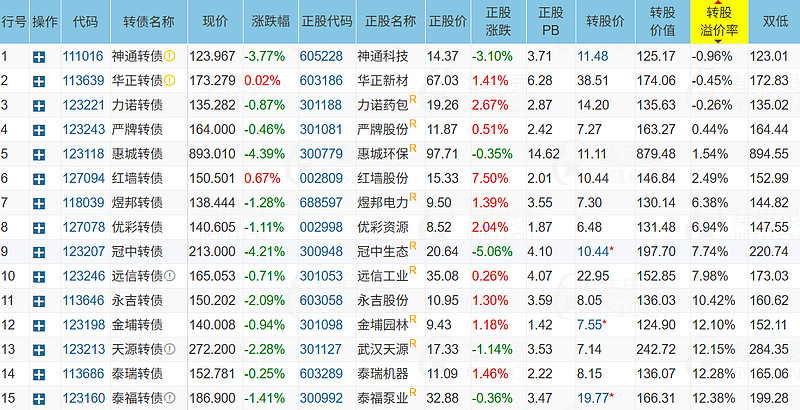This screenshot has height=410, width=800.
Task: Click the yellow warning icon beside 华正转债
Action: 170,81
